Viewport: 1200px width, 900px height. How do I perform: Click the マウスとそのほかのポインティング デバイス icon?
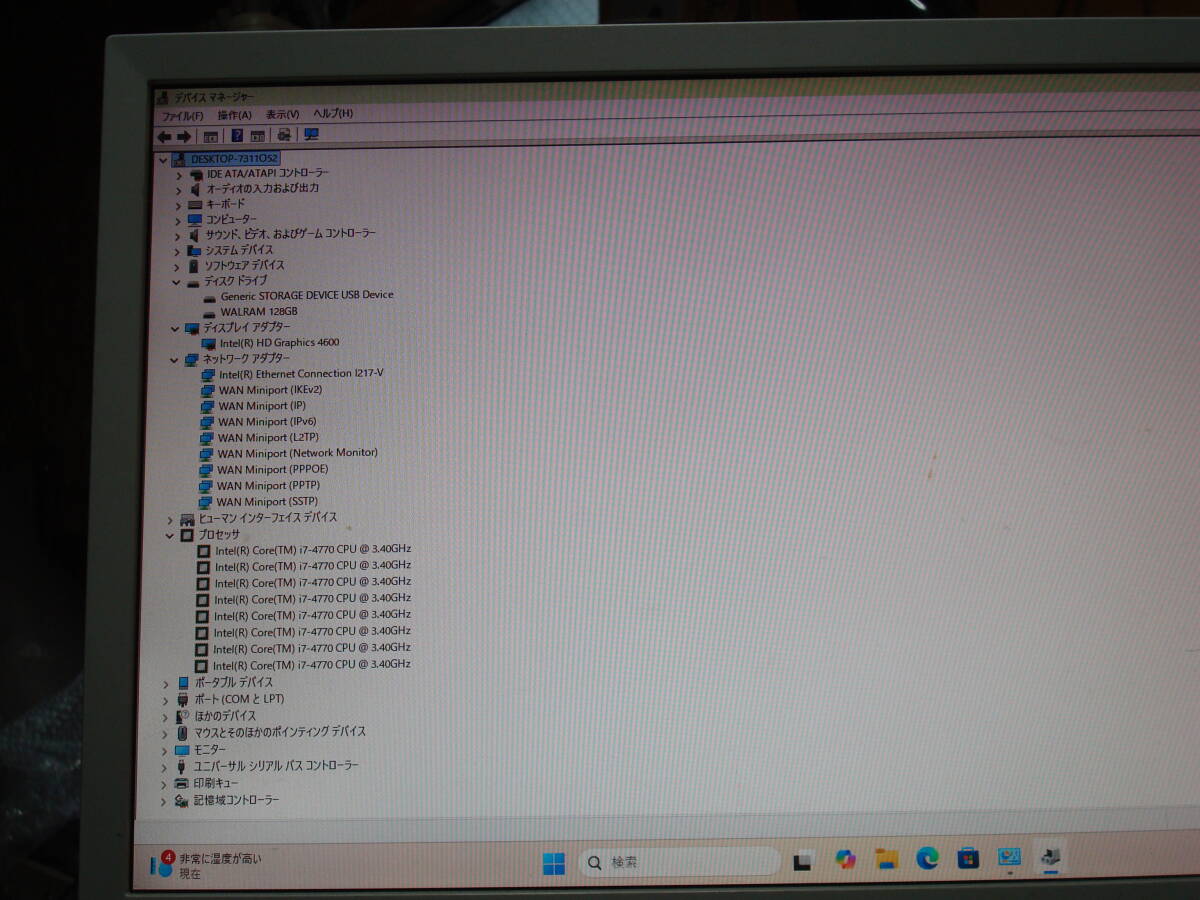coord(182,732)
